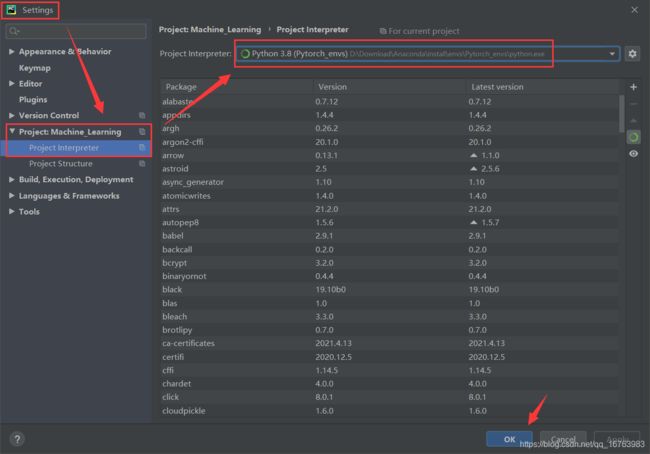Image resolution: width=650 pixels, height=454 pixels.
Task: Toggle the Conda package manager icon
Action: (633, 137)
